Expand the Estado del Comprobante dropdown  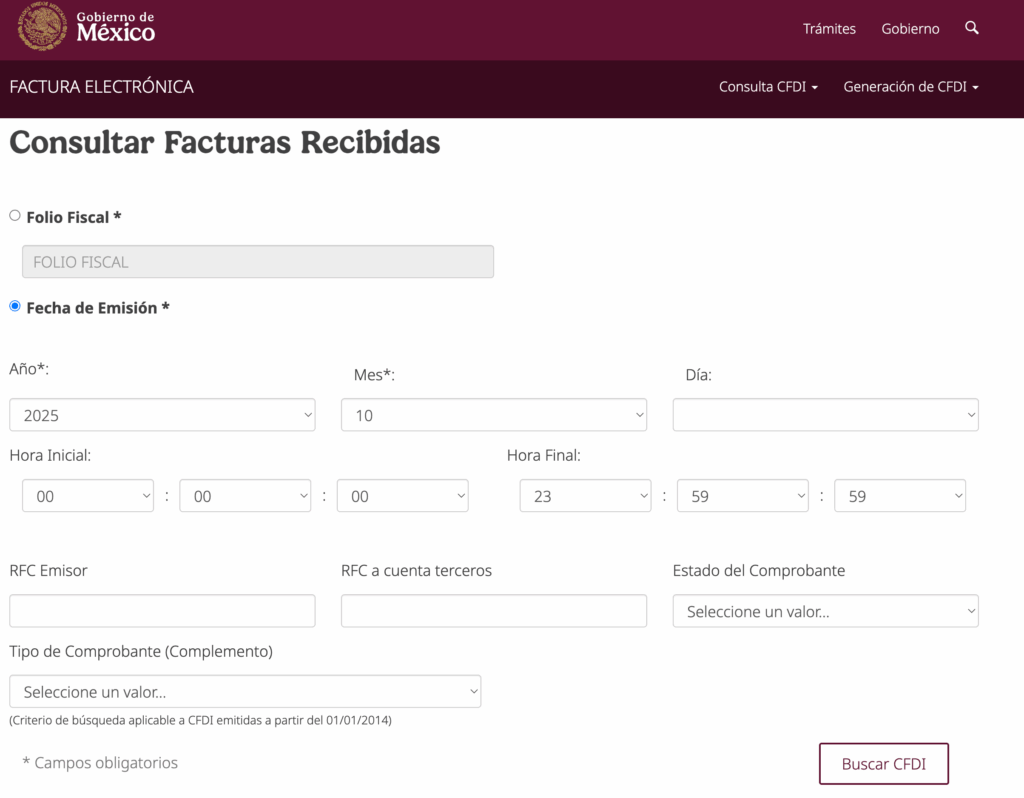[x=825, y=611]
